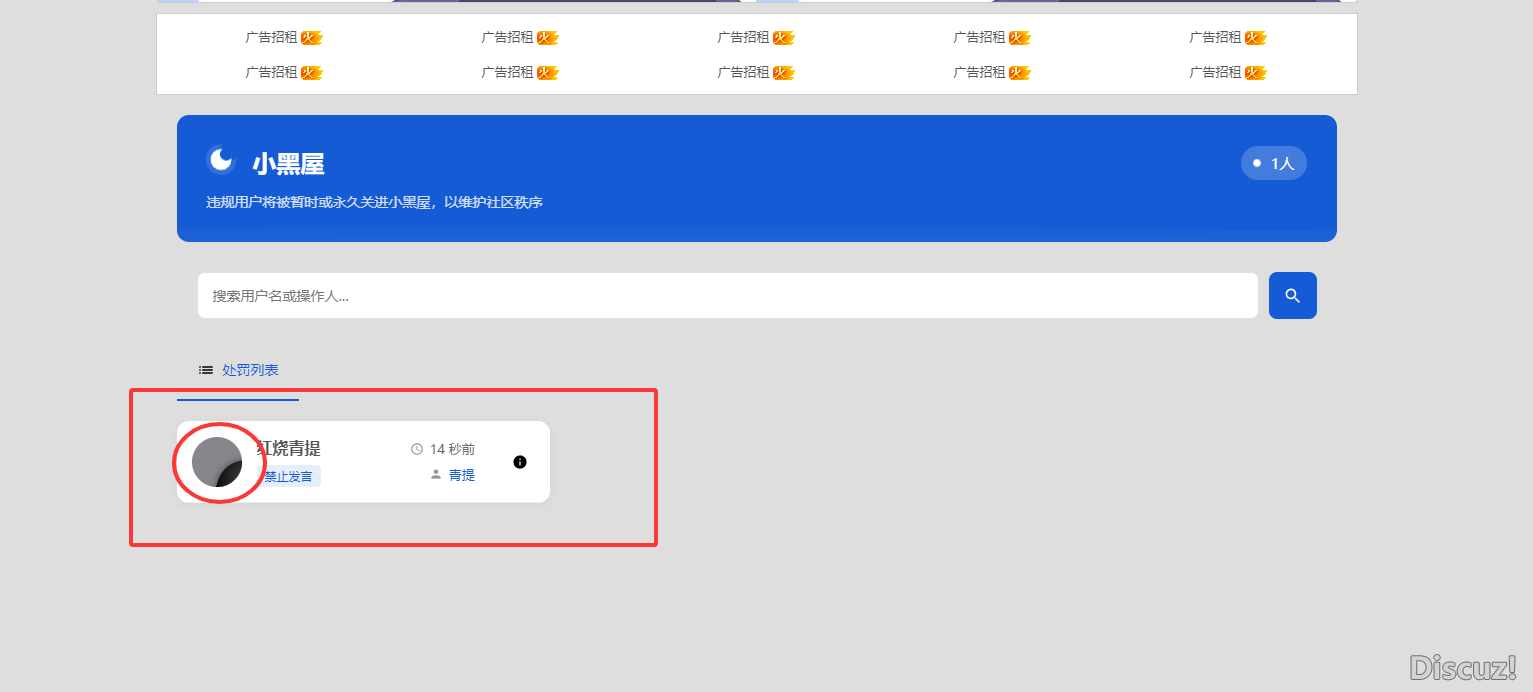Click the person icon next to 青提
1533x692 pixels.
tap(436, 475)
